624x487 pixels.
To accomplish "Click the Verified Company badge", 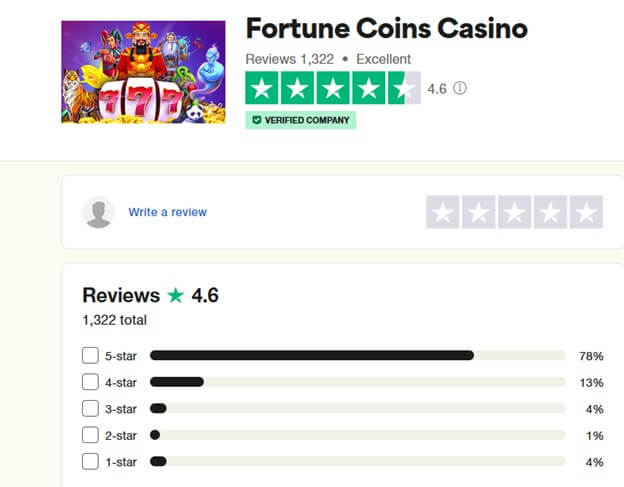I will click(300, 120).
